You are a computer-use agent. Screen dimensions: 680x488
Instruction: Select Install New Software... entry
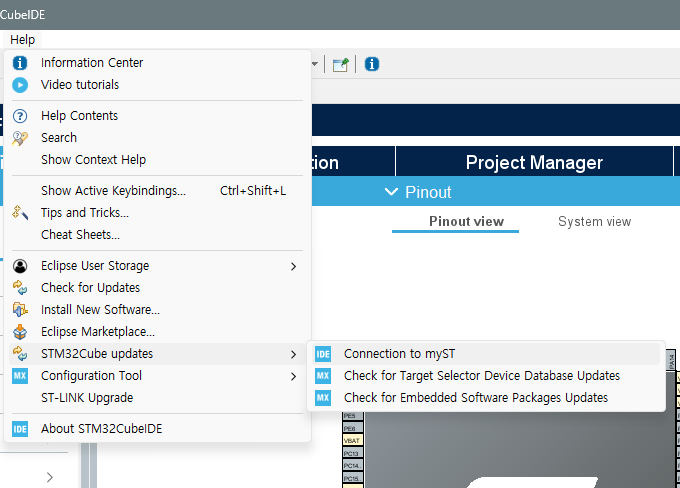[x=157, y=310]
